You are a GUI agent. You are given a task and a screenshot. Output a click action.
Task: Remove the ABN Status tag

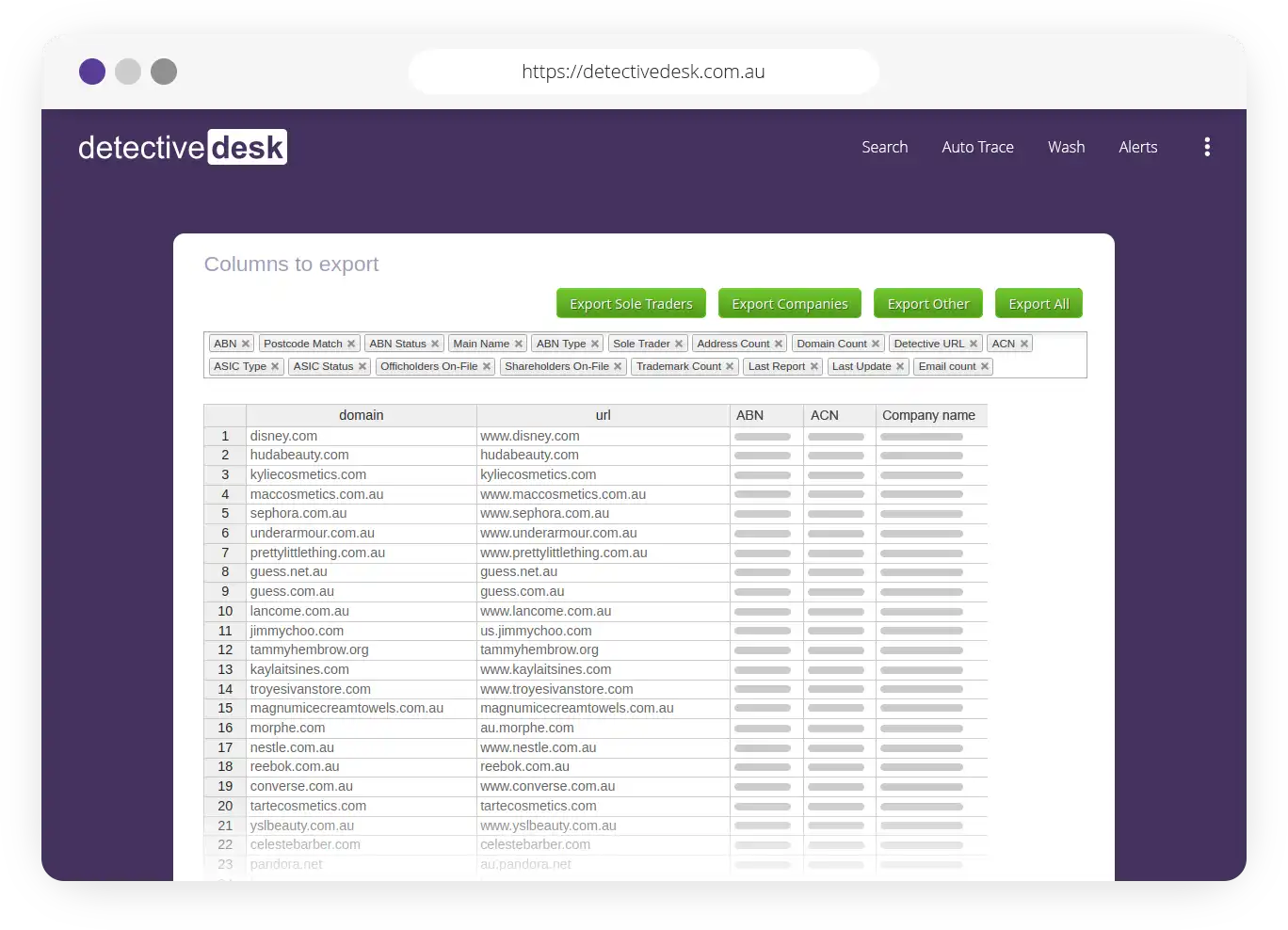435,345
